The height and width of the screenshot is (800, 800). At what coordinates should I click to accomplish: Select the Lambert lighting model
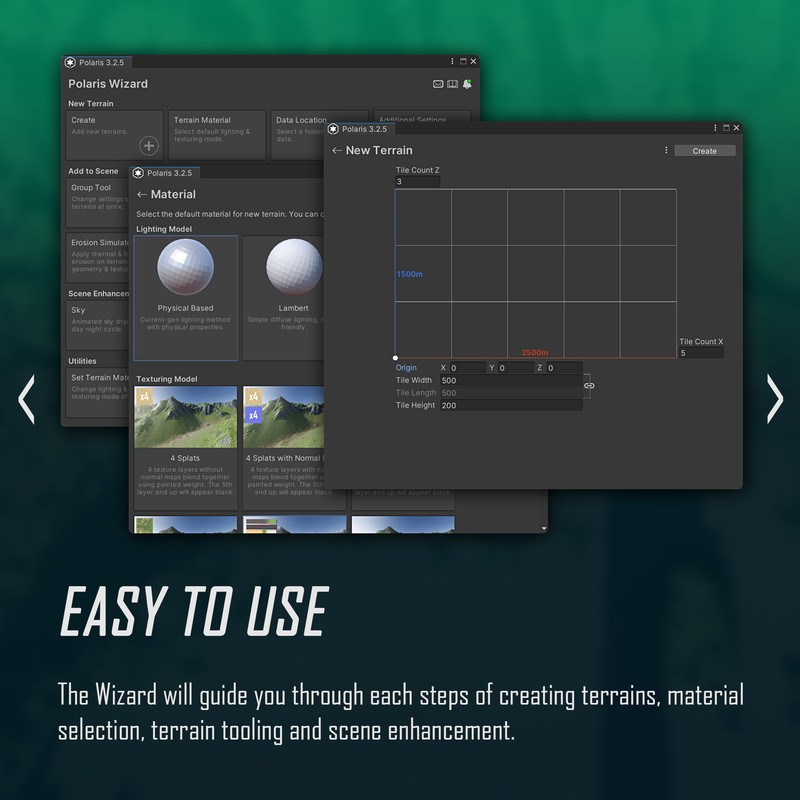tap(284, 298)
